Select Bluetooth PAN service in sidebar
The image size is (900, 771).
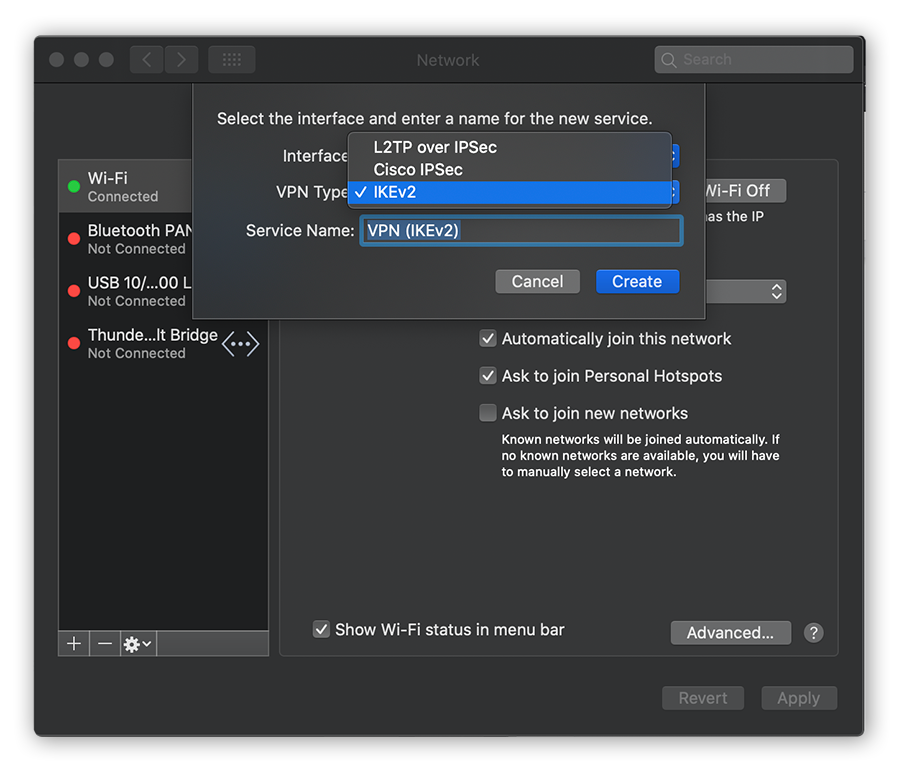(125, 239)
